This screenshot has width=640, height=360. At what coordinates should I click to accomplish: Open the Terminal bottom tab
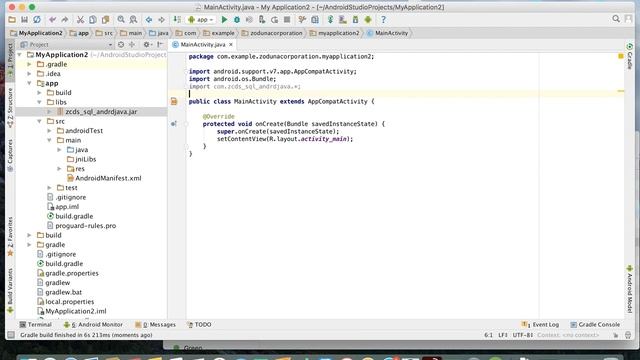[x=36, y=324]
